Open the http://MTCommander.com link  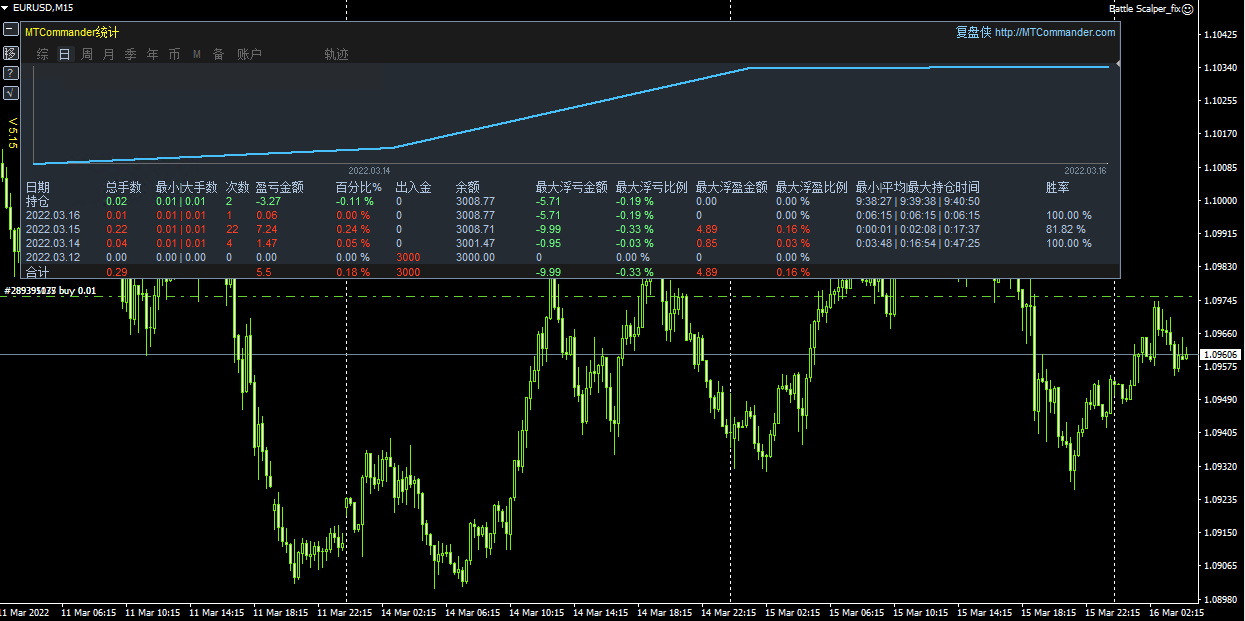[x=1054, y=32]
